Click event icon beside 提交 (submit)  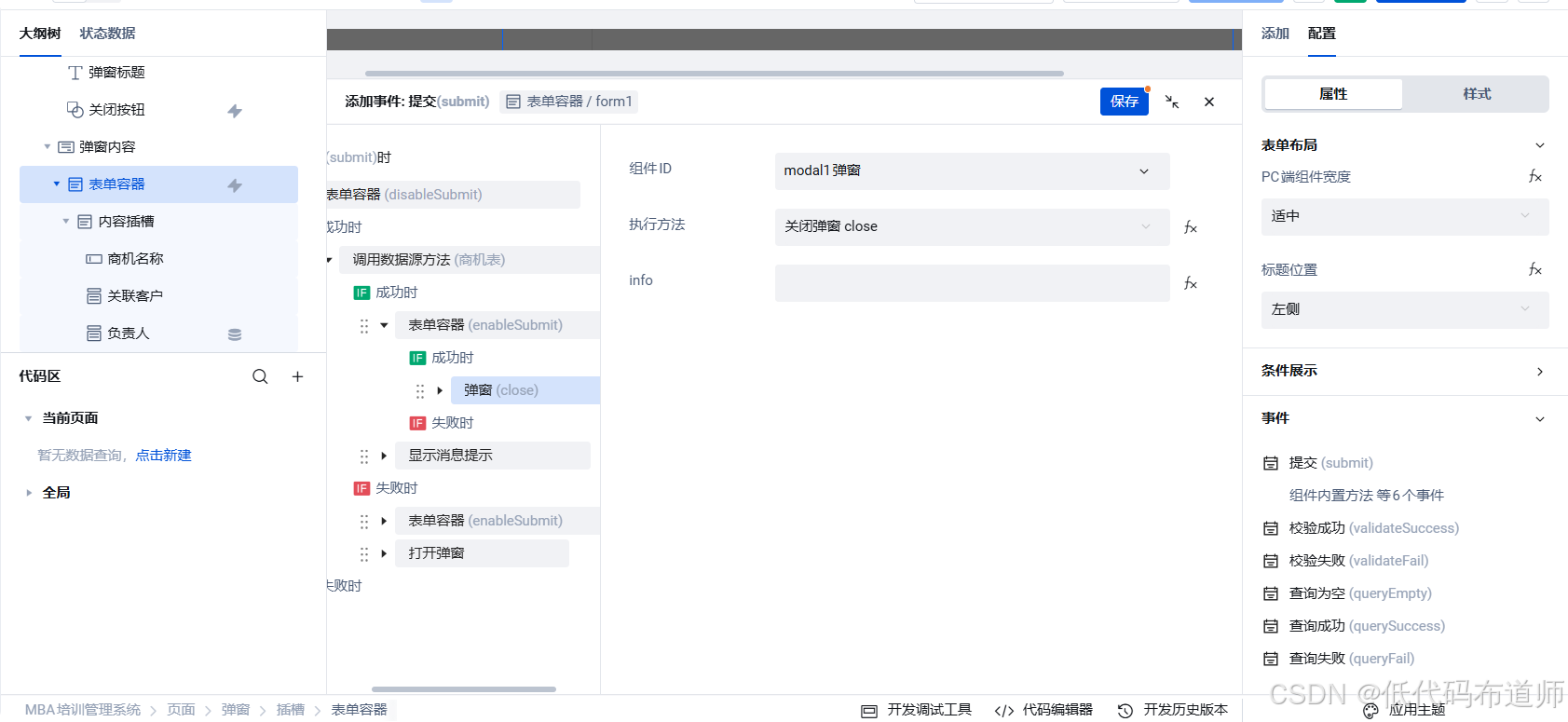(1271, 463)
